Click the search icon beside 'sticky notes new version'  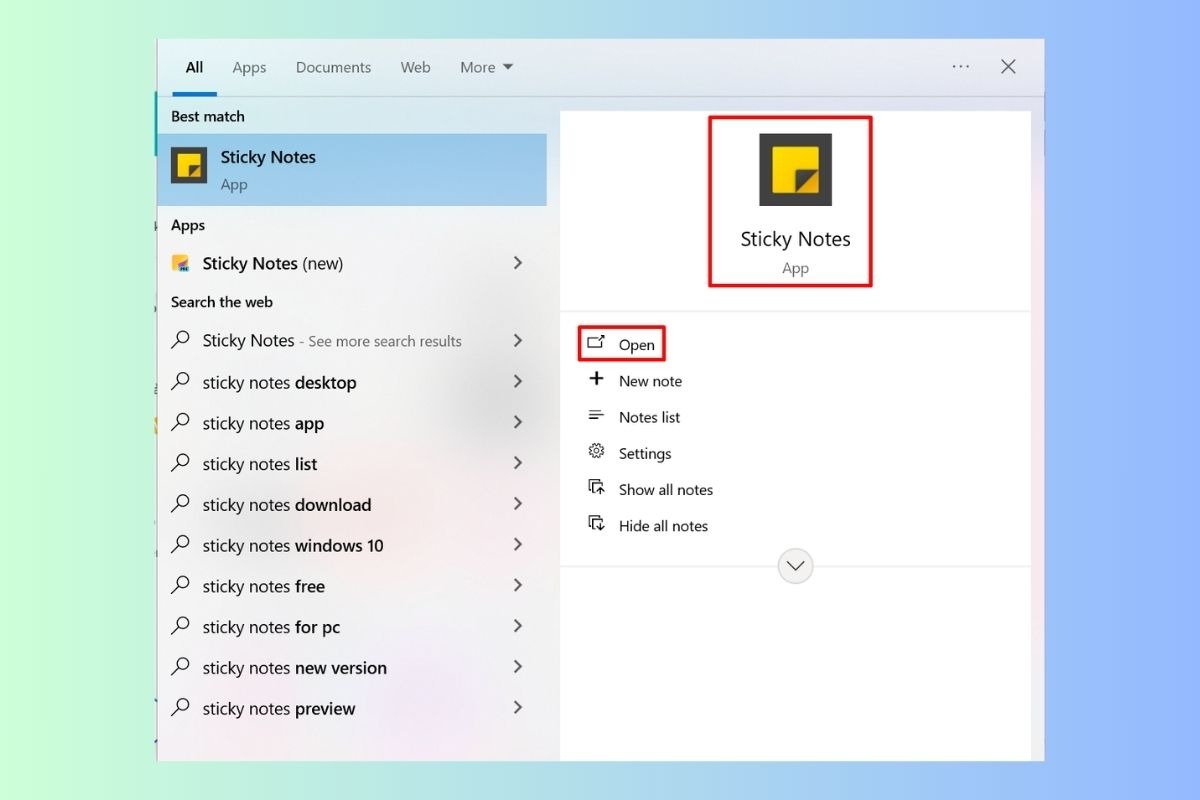tap(181, 667)
